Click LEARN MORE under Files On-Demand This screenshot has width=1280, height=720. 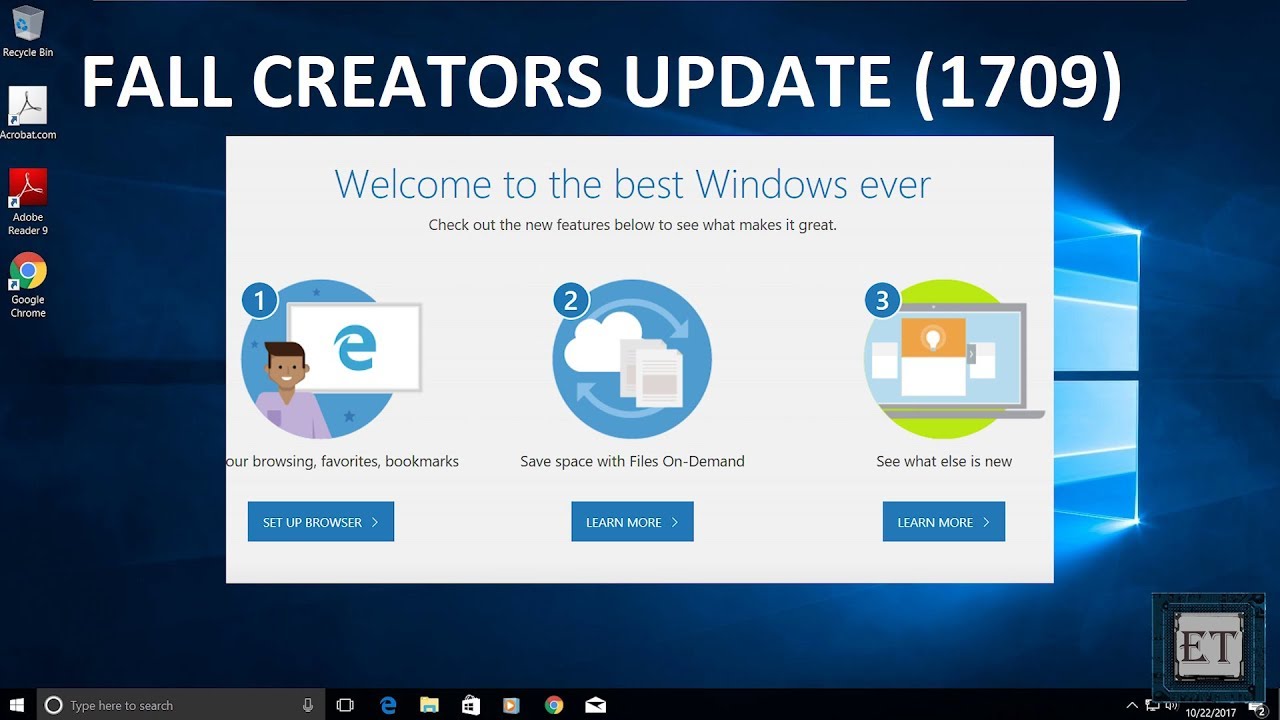[x=632, y=522]
